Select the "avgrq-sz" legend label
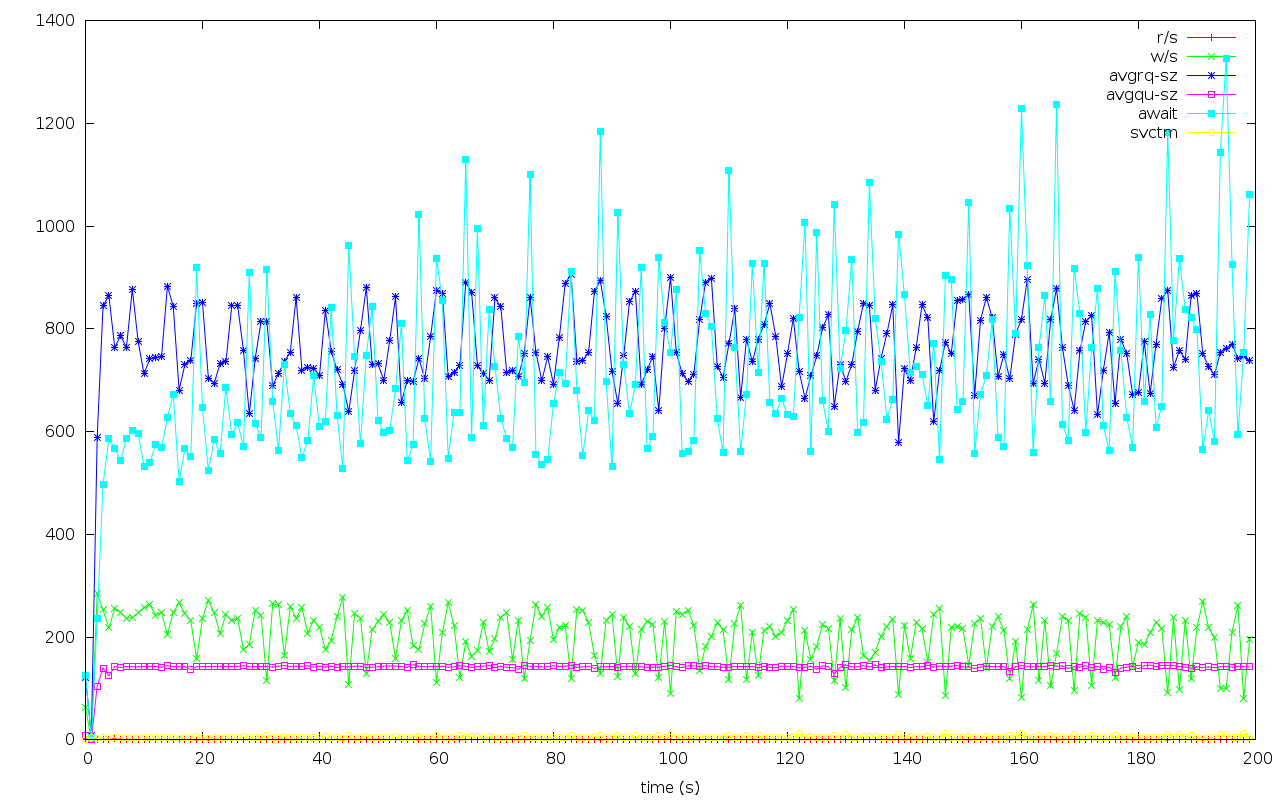1280x800 pixels. [x=1143, y=75]
